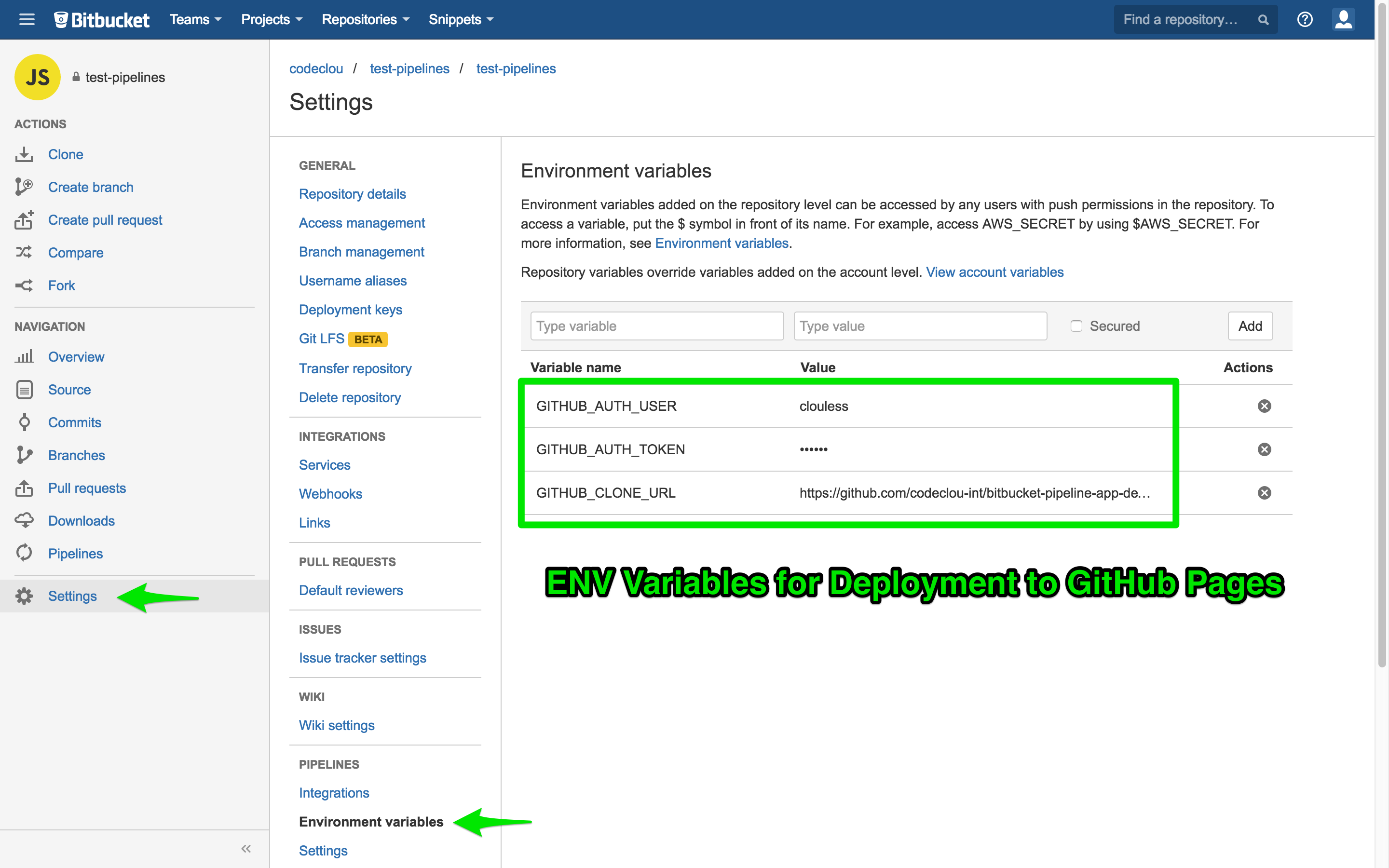Click the Fork icon

pos(24,285)
